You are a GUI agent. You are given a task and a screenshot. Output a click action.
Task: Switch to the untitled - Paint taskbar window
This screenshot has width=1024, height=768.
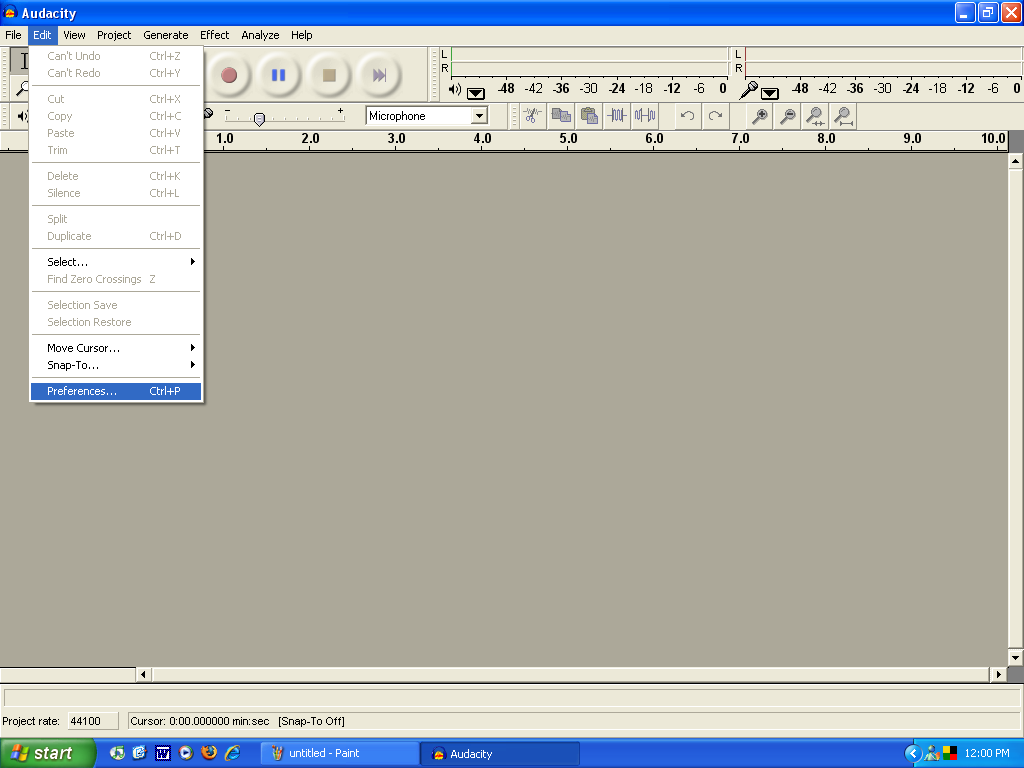(x=340, y=754)
